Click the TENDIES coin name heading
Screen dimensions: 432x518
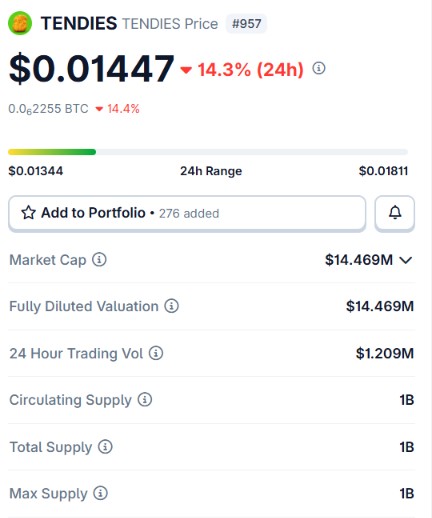coord(79,23)
